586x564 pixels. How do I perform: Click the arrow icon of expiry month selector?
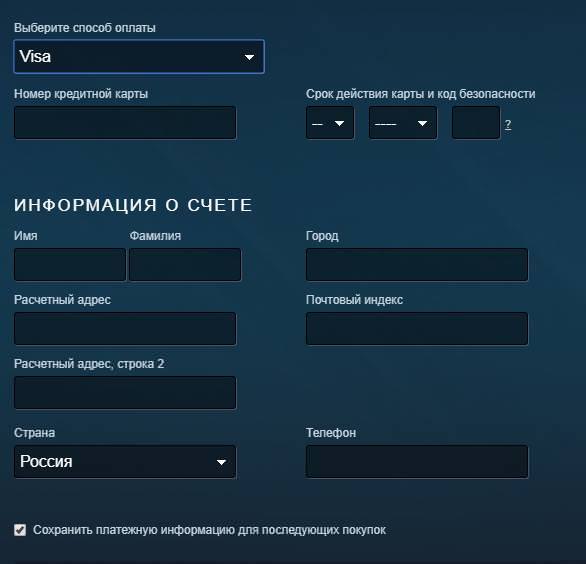click(339, 123)
